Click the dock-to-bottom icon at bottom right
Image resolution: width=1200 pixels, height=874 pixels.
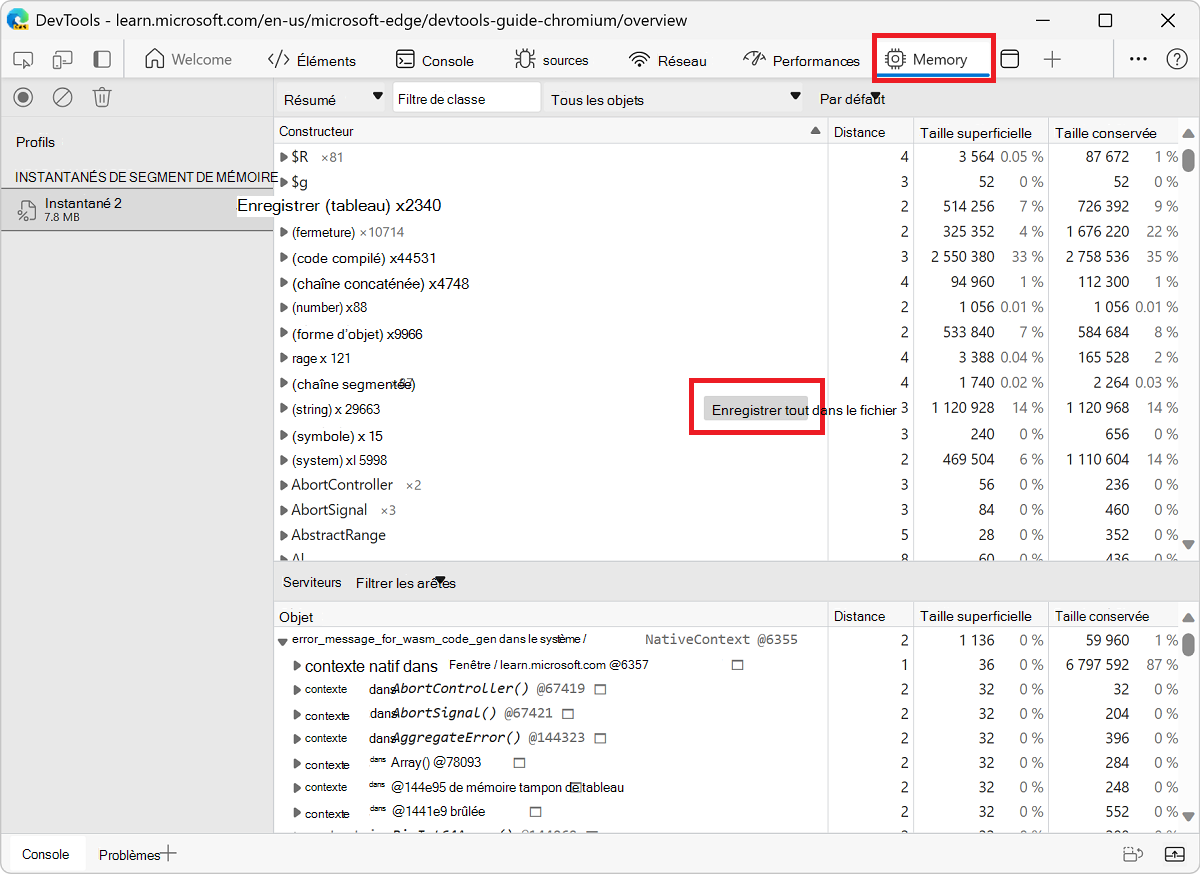(1177, 853)
